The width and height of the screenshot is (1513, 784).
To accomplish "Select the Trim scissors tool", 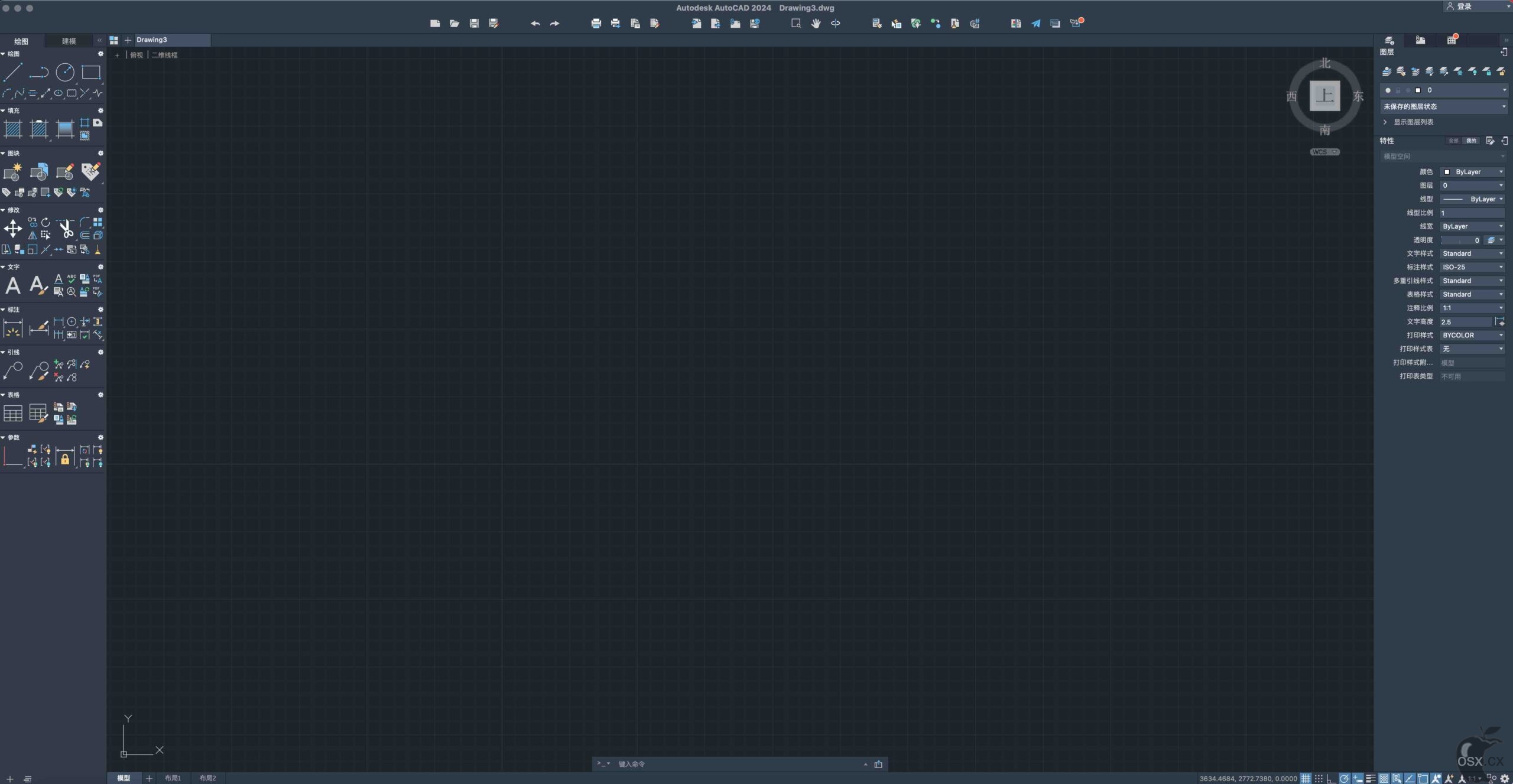I will click(65, 229).
